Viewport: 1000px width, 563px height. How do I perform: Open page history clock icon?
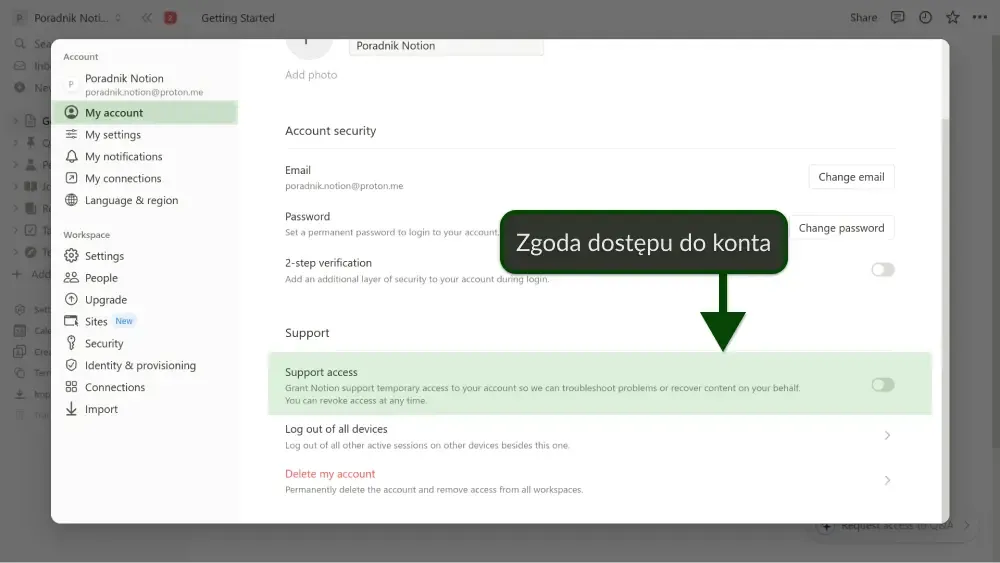click(925, 18)
